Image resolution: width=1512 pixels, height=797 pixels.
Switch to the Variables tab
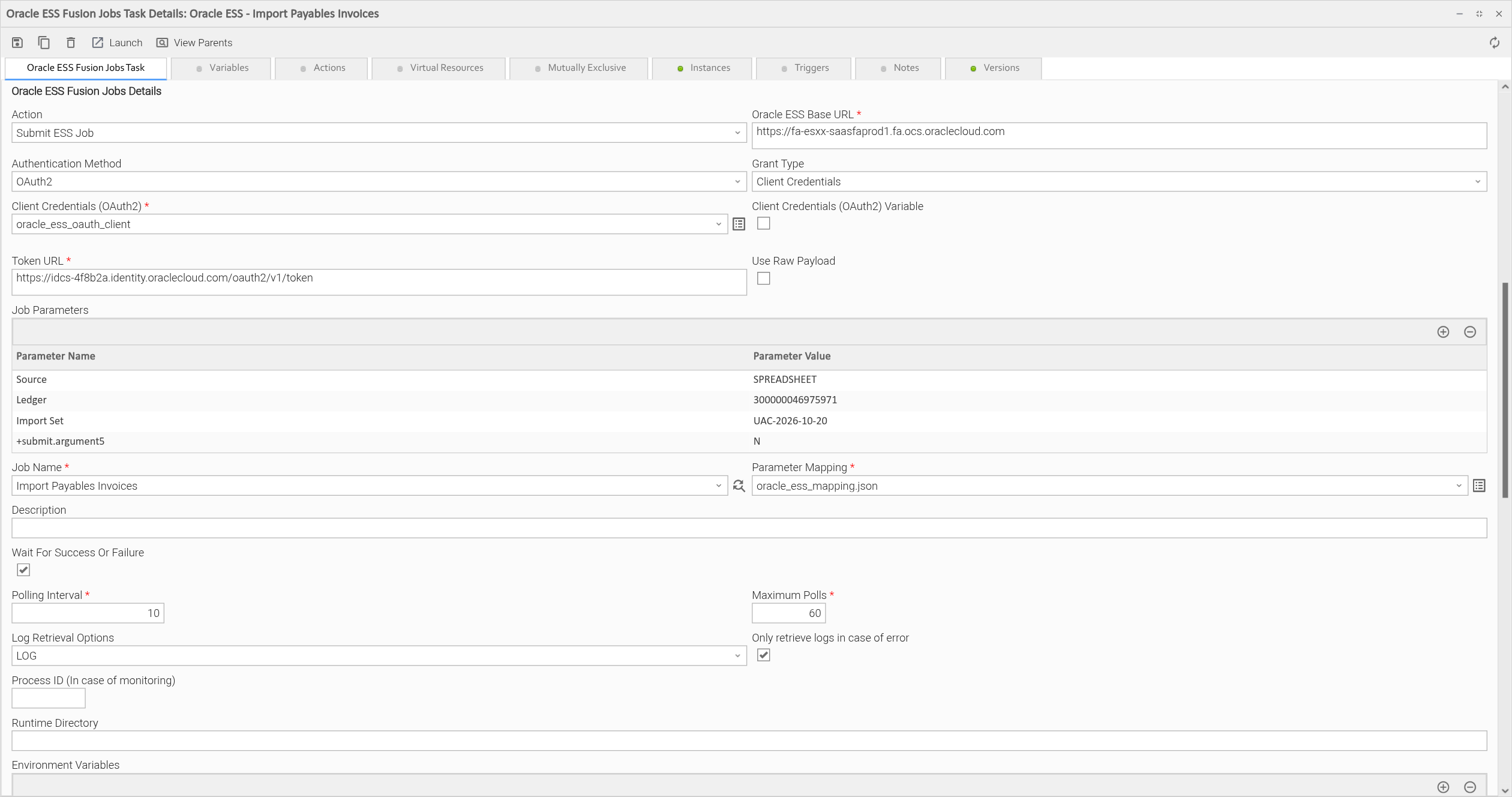tap(221, 68)
